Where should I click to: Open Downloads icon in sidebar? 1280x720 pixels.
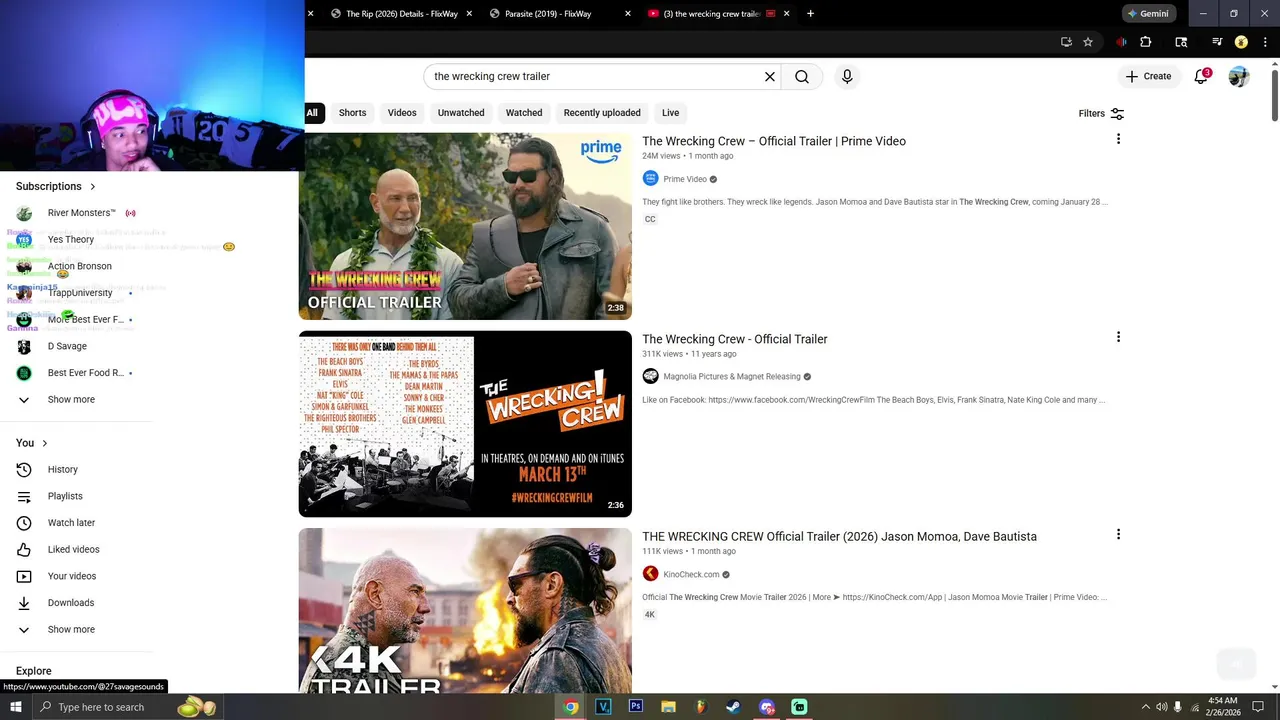click(x=24, y=603)
